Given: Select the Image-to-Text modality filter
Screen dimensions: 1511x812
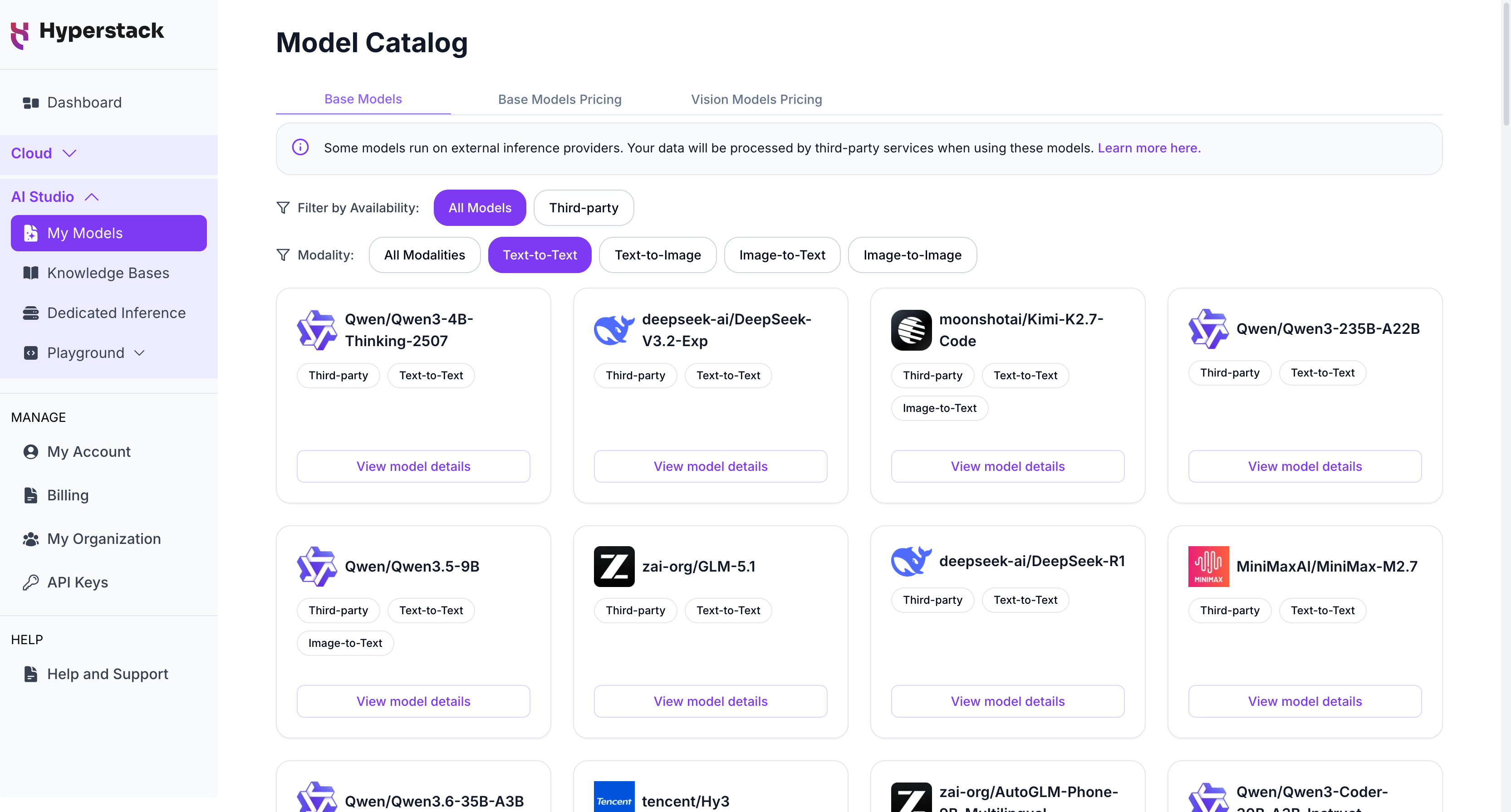Looking at the screenshot, I should (x=782, y=255).
